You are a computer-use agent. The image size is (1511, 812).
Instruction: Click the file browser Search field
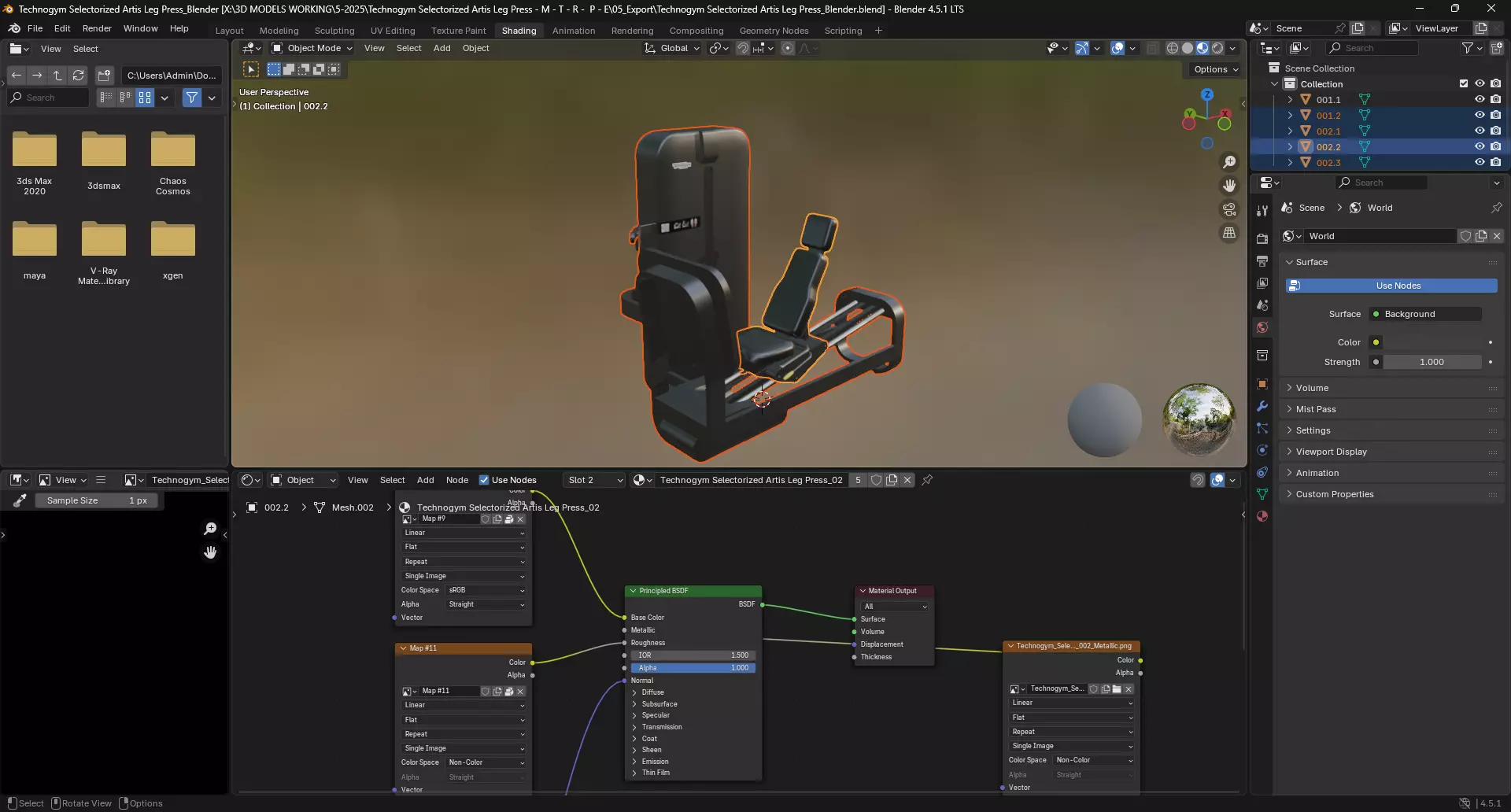click(49, 98)
